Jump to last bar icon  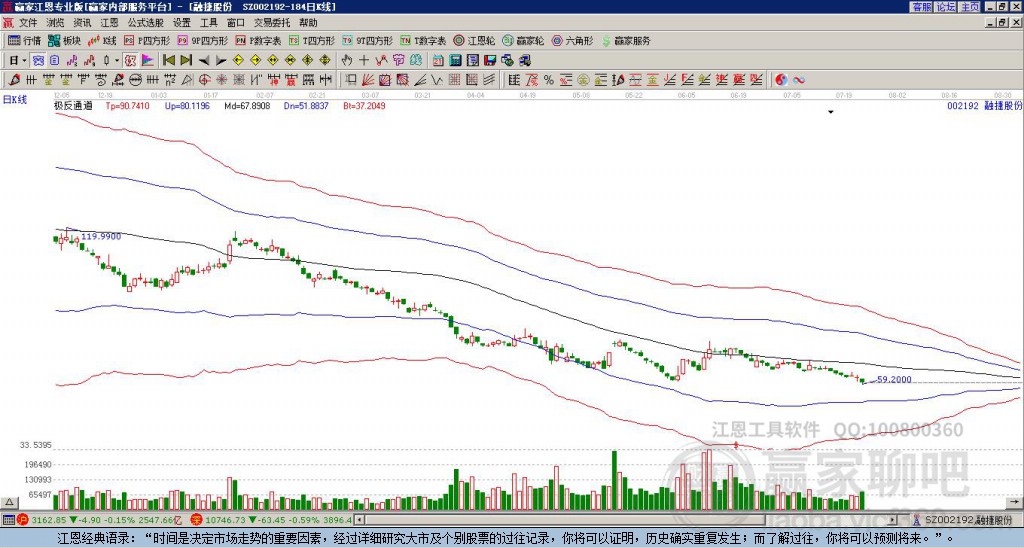186,61
